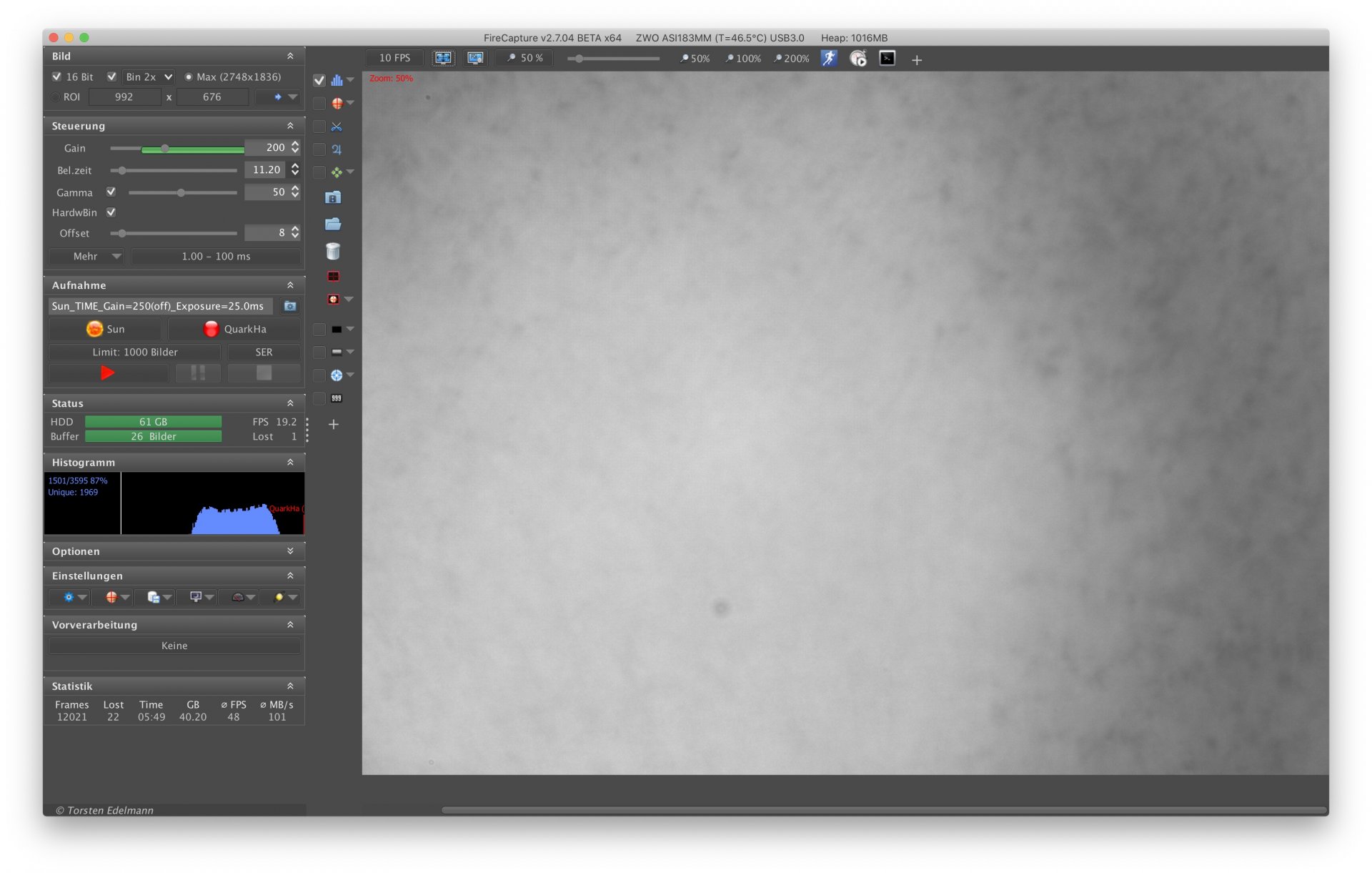Click the capture filename field

(161, 306)
